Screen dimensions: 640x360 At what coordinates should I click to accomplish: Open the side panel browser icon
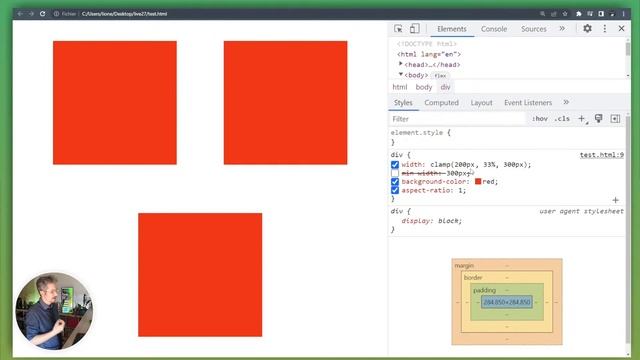click(601, 13)
